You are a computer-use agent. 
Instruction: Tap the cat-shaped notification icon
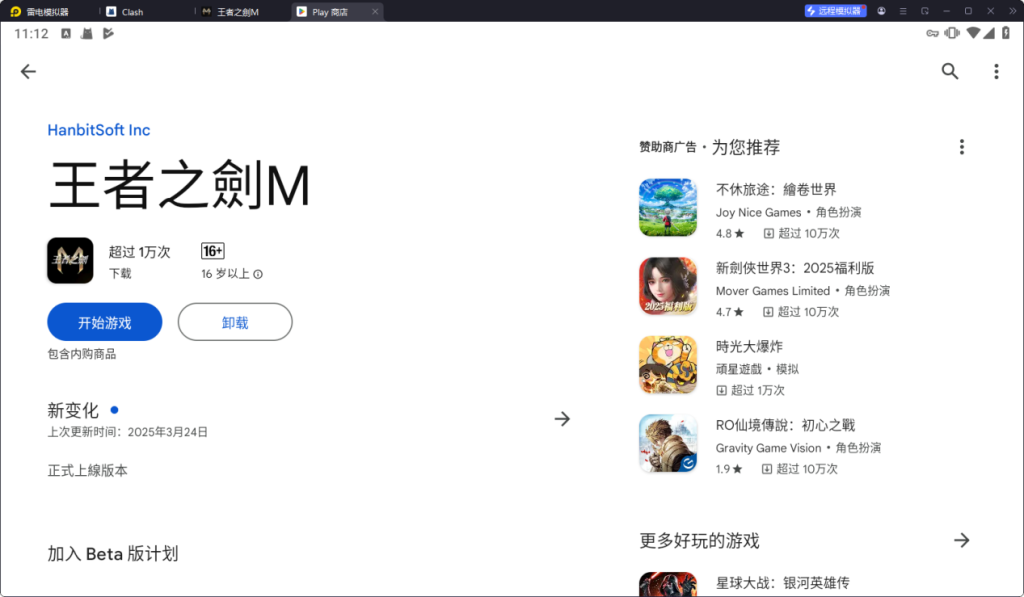tap(86, 33)
